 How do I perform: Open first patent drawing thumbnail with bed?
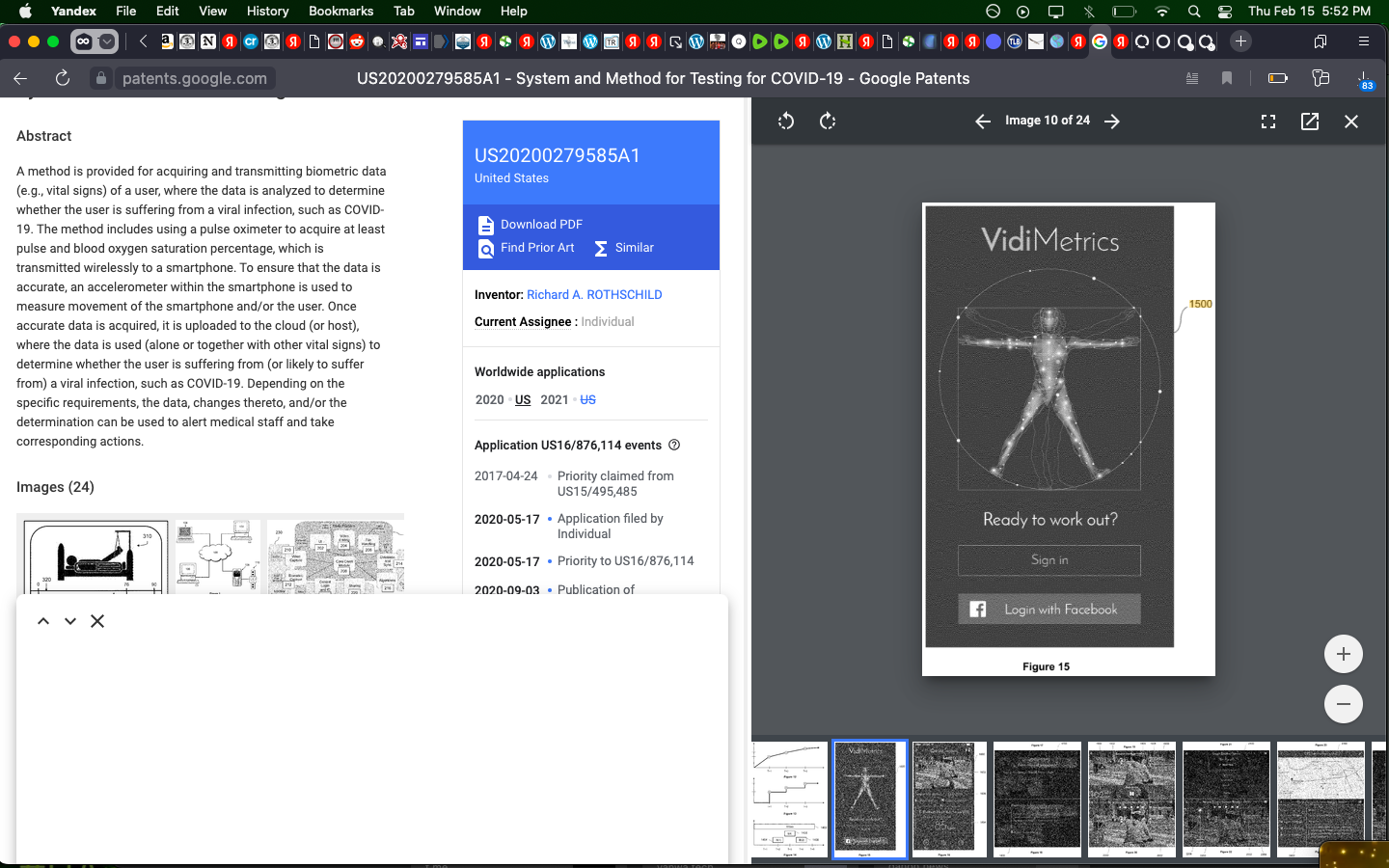(95, 556)
